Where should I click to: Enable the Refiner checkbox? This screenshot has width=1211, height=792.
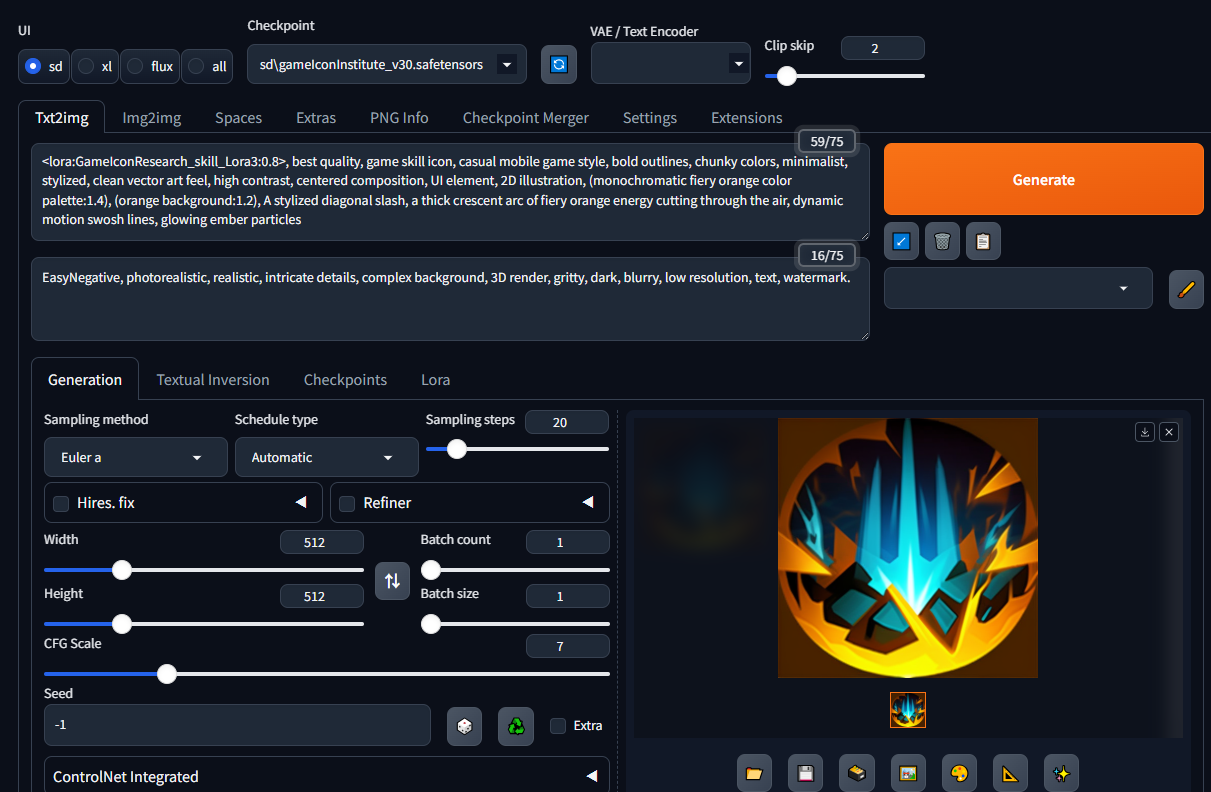[347, 503]
